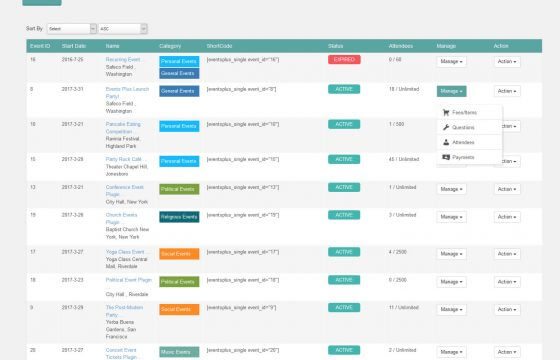The width and height of the screenshot is (560, 360).
Task: Open Action dropdown for Conference Event row
Action: pos(507,189)
